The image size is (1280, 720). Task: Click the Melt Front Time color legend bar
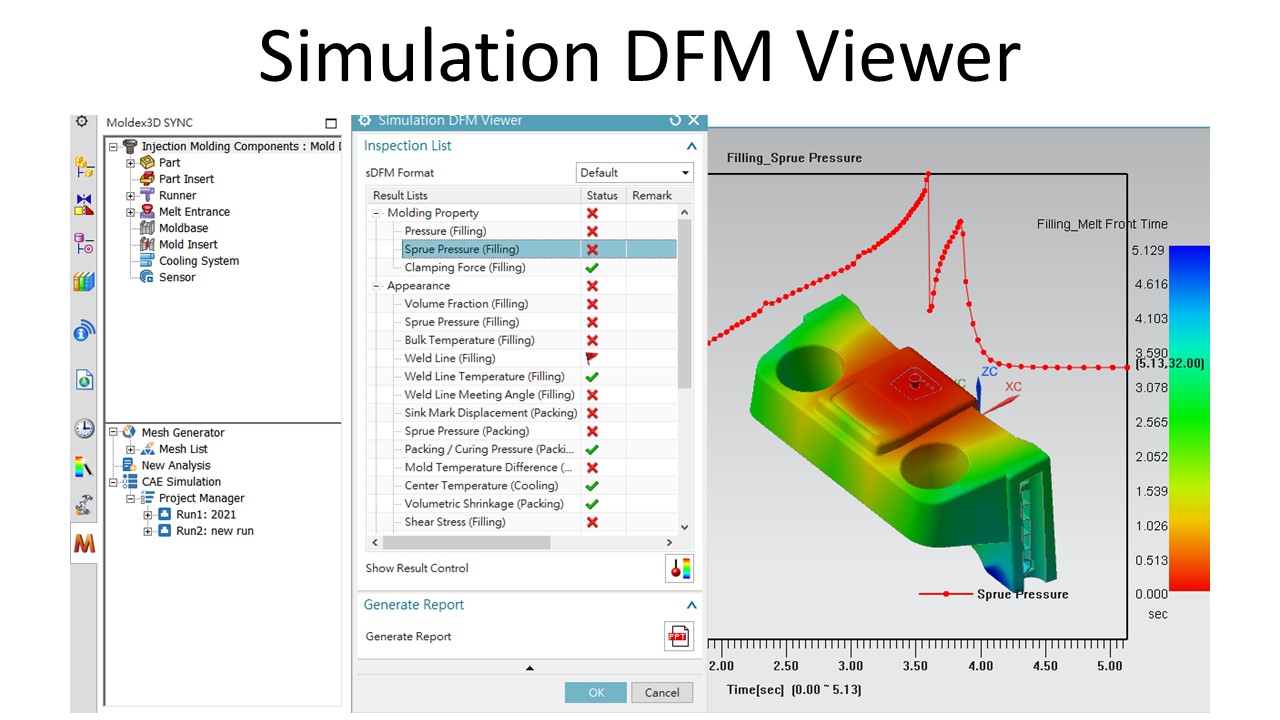coord(1189,420)
